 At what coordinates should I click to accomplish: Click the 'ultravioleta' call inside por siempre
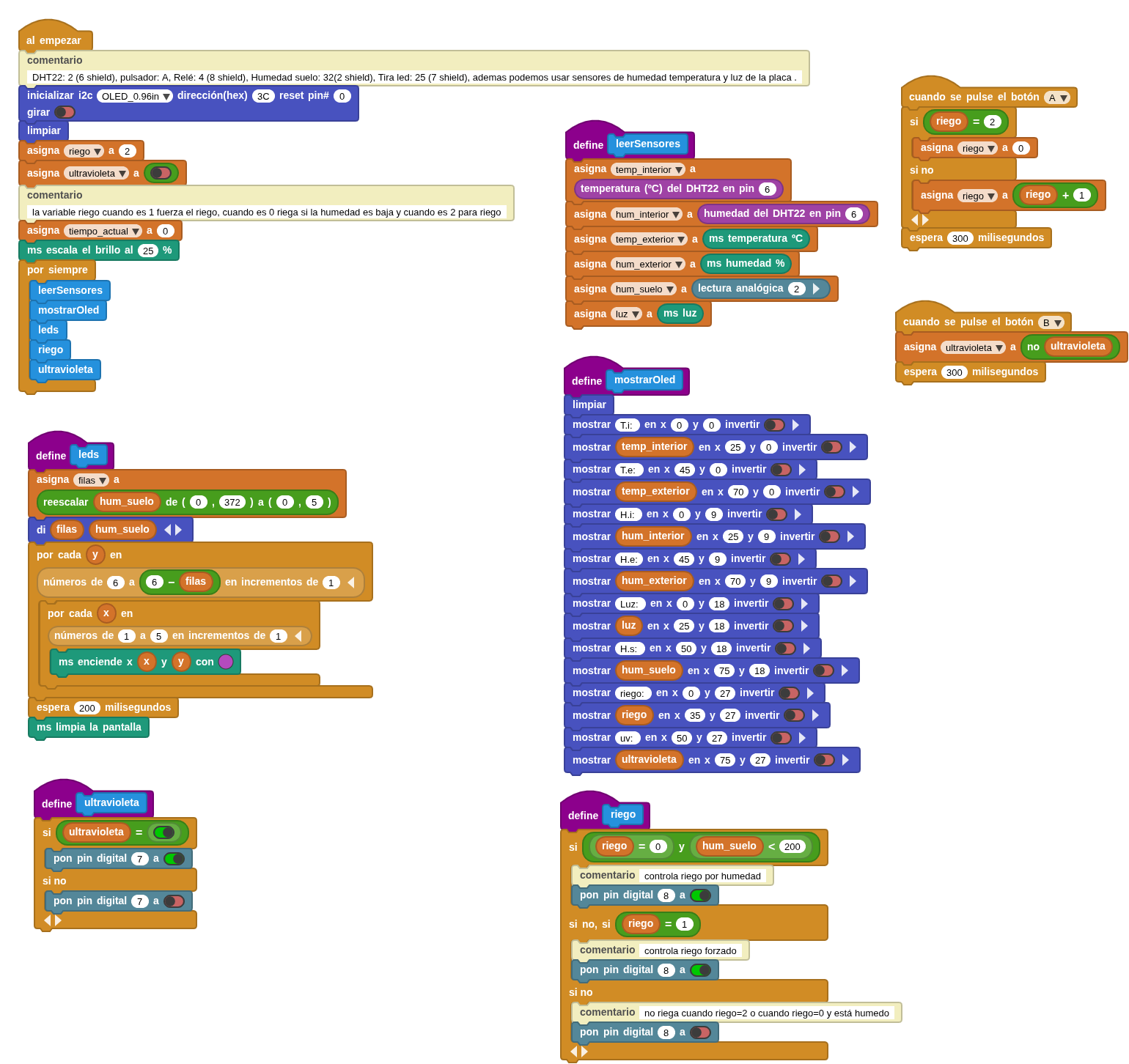(65, 369)
